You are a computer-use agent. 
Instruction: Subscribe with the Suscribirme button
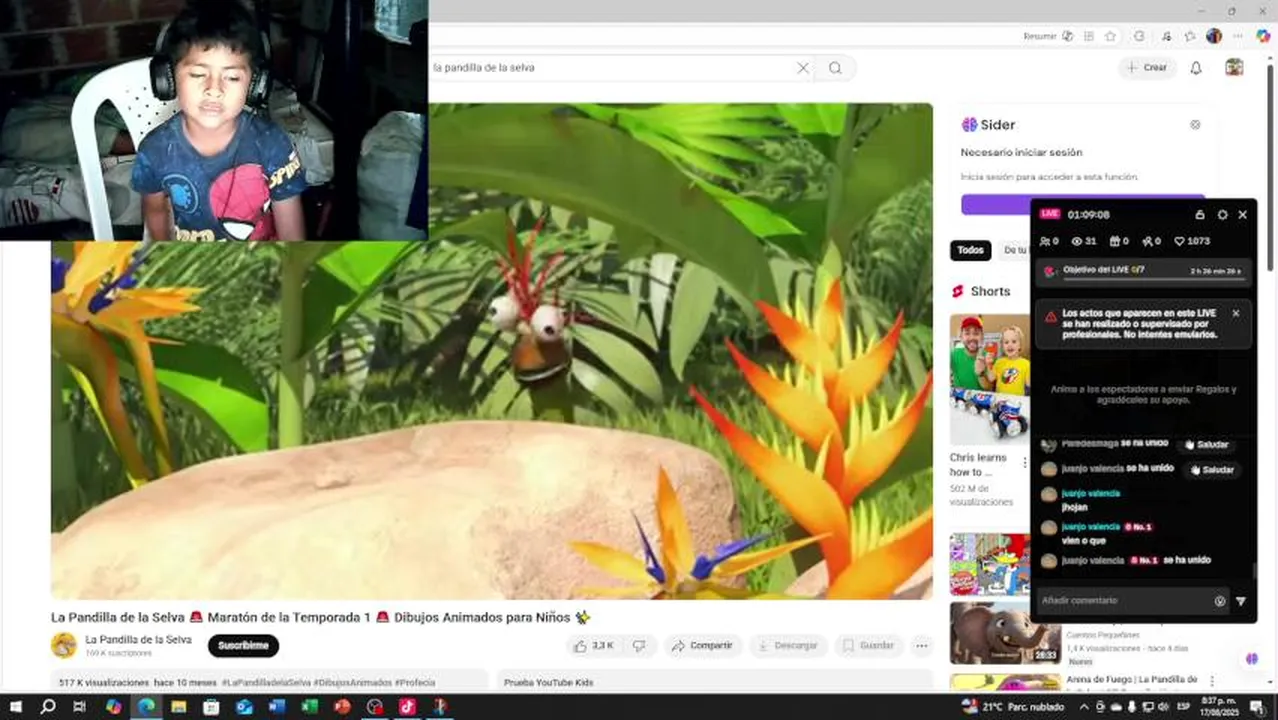tap(243, 646)
